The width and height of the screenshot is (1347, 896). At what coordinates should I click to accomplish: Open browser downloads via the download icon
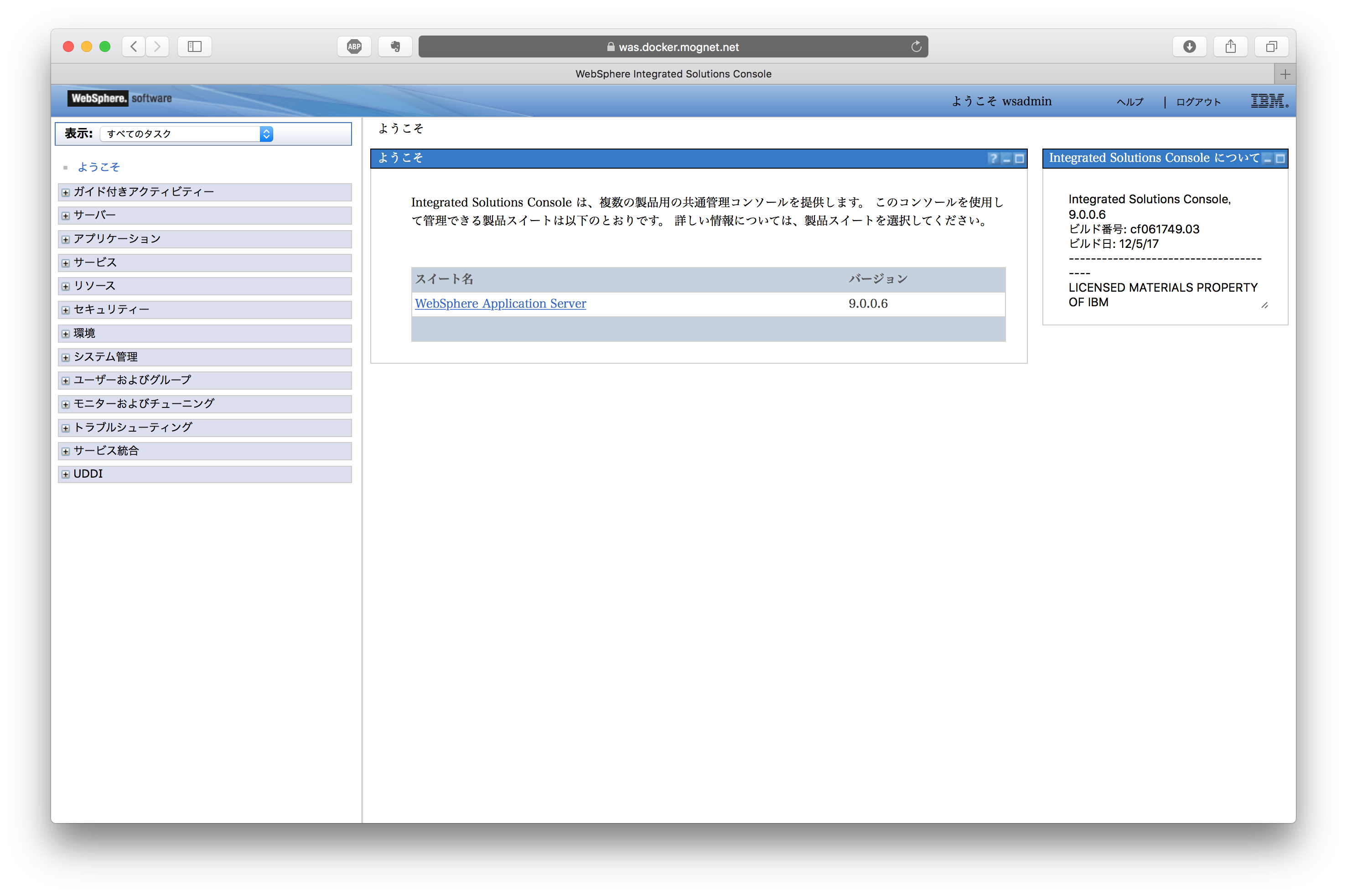point(1190,46)
